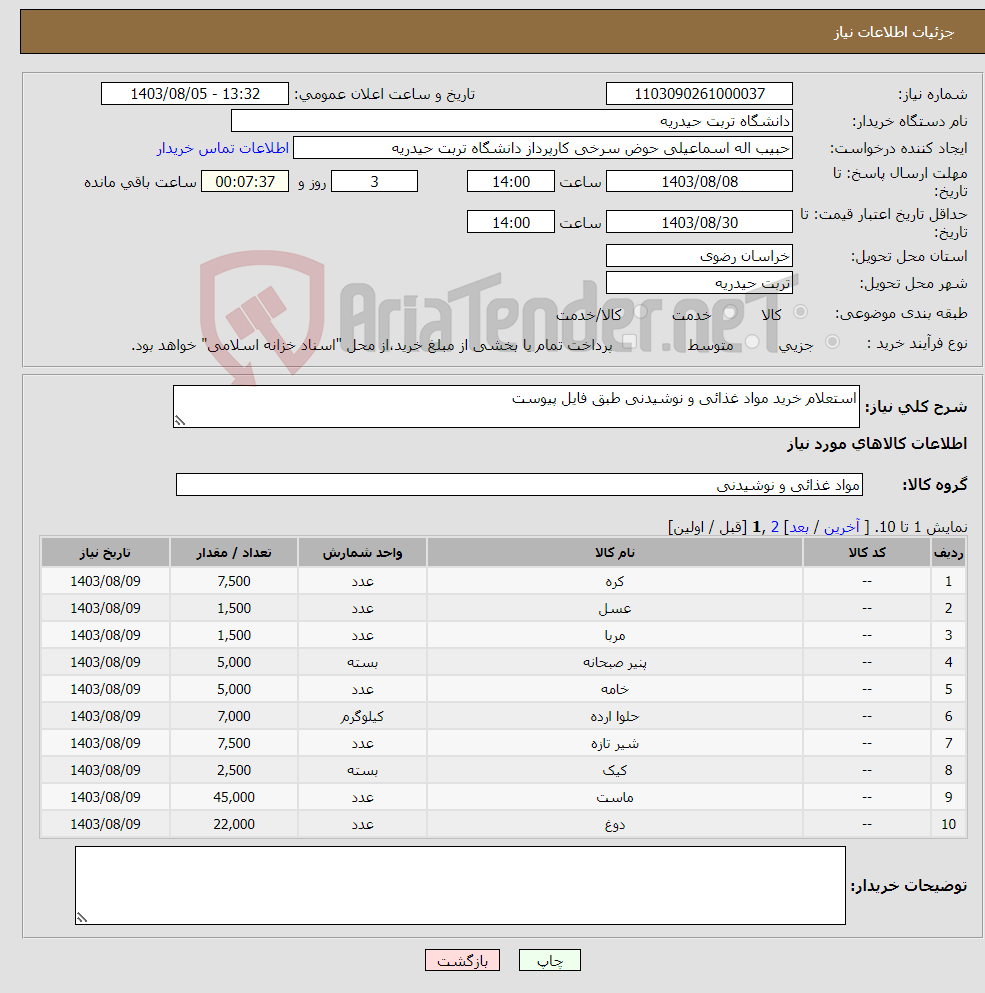Screen dimensions: 985x993
Task: Select the کالا radio button
Action: click(800, 312)
